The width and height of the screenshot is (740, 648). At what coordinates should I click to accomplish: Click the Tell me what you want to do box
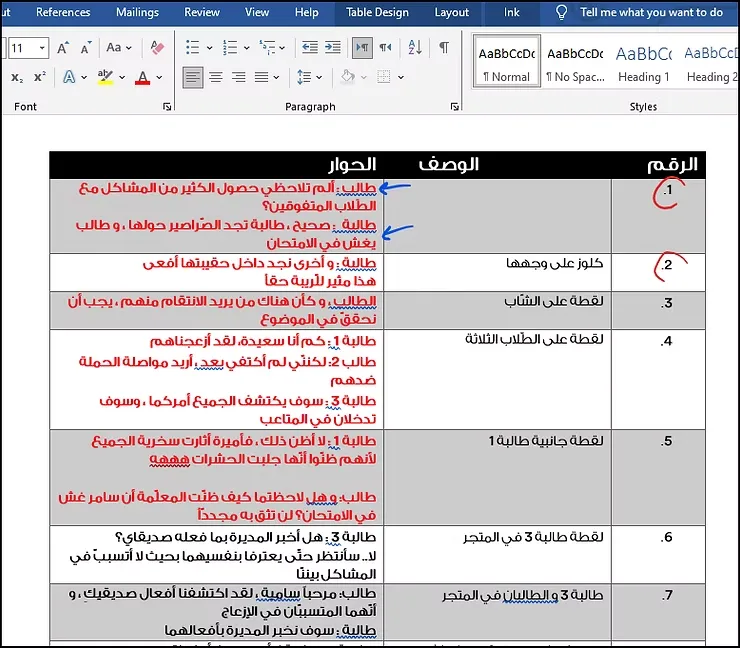[651, 12]
